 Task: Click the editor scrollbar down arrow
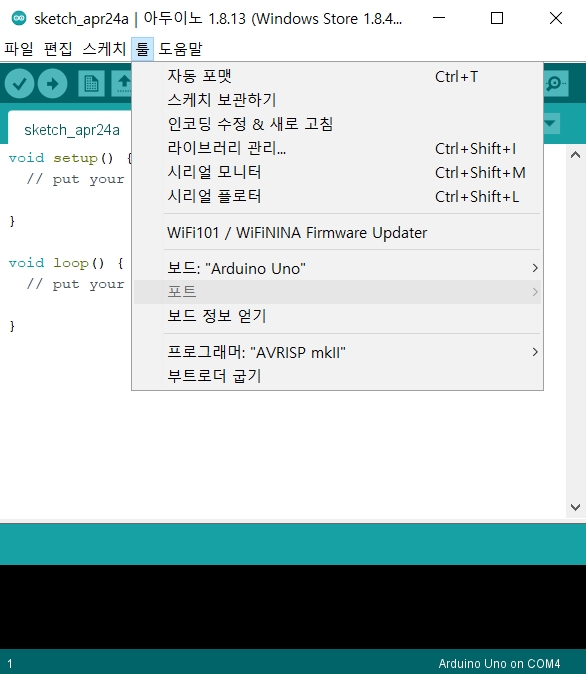click(575, 507)
